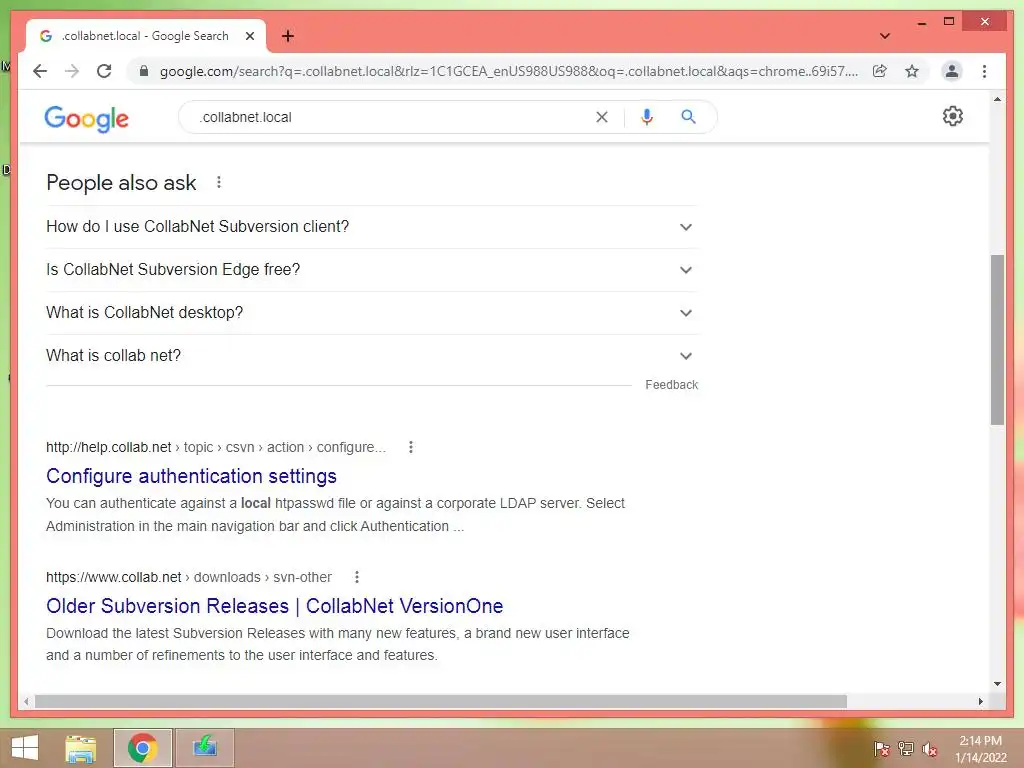Open File Explorer from taskbar
The image size is (1024, 768).
point(80,748)
